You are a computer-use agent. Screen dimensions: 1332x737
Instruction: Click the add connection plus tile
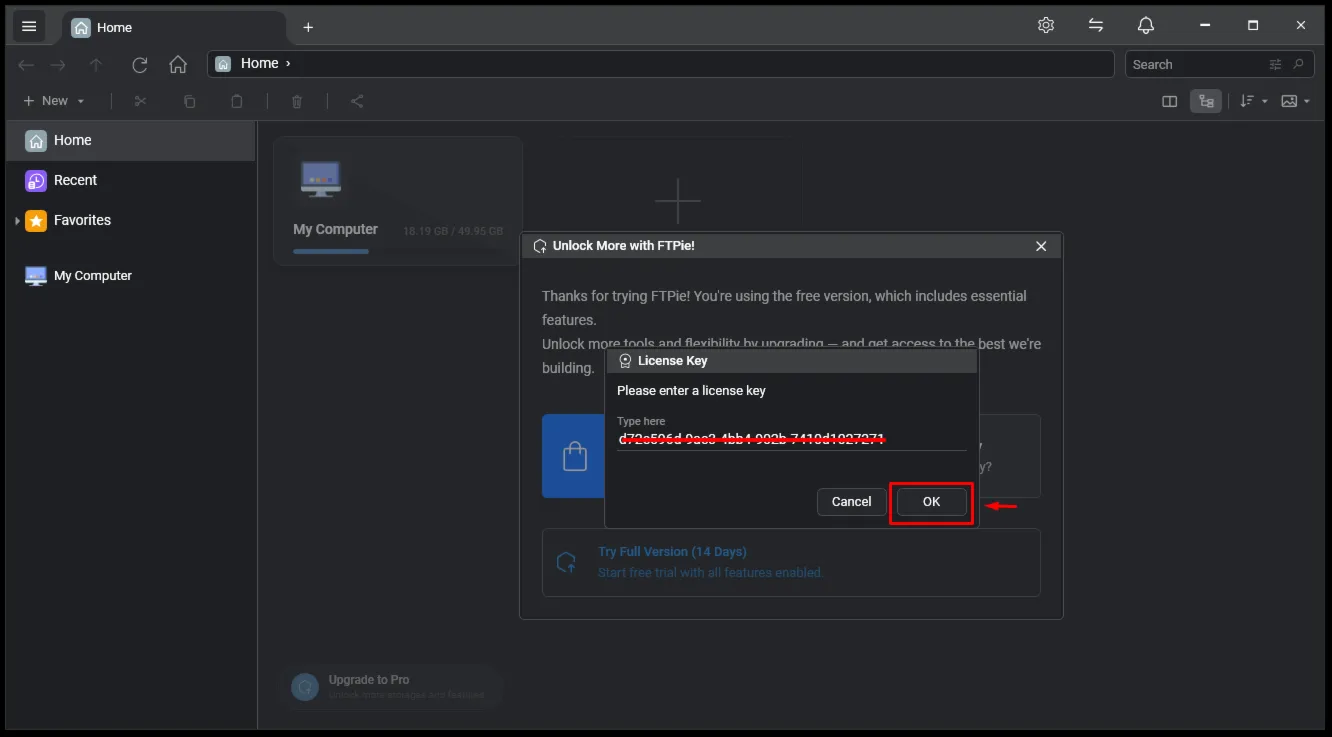[x=677, y=201]
